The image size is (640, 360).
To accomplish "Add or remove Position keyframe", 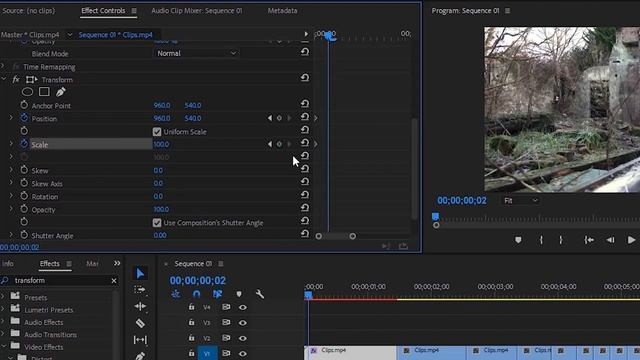I will click(x=279, y=118).
